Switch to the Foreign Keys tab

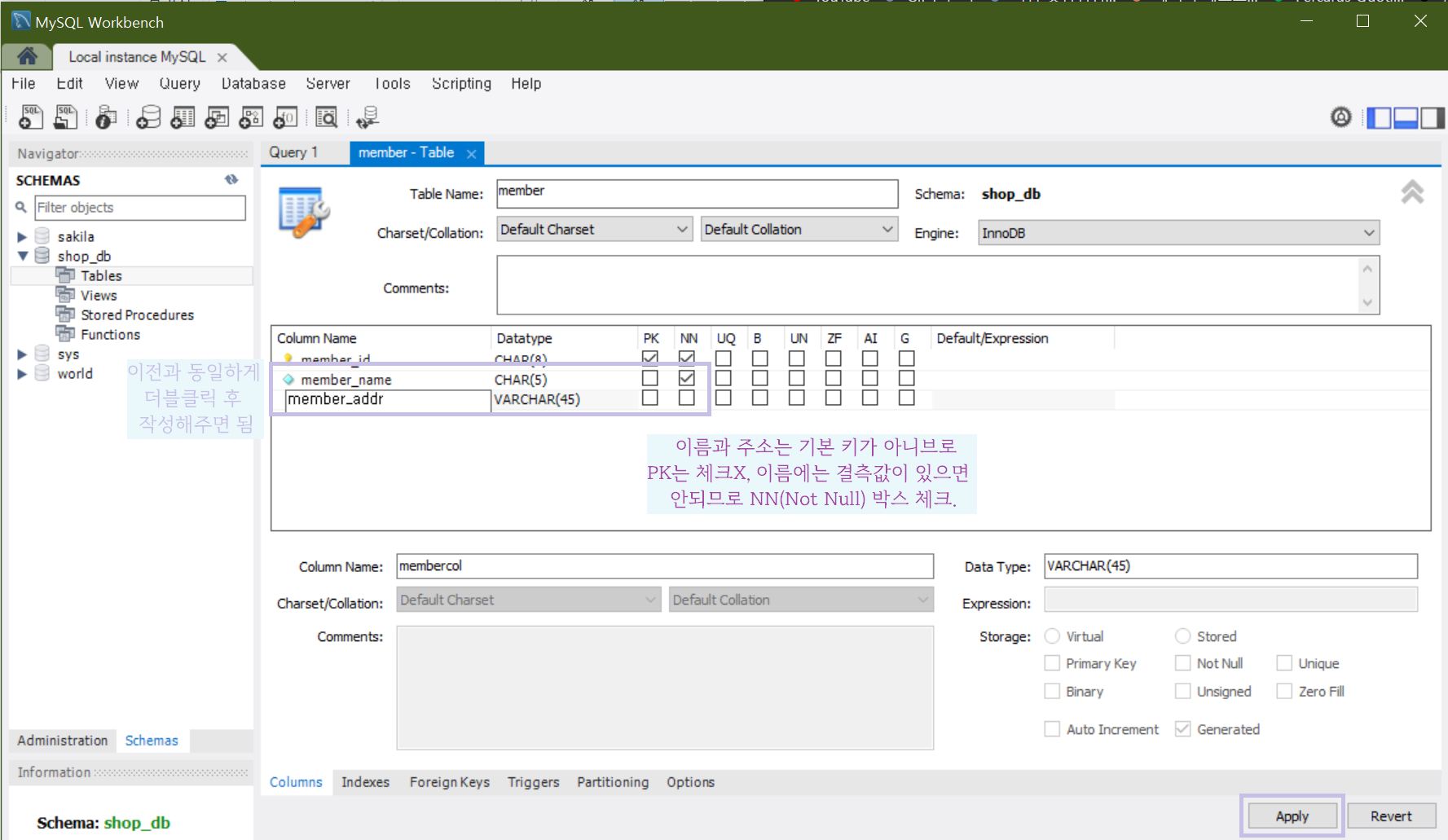450,782
